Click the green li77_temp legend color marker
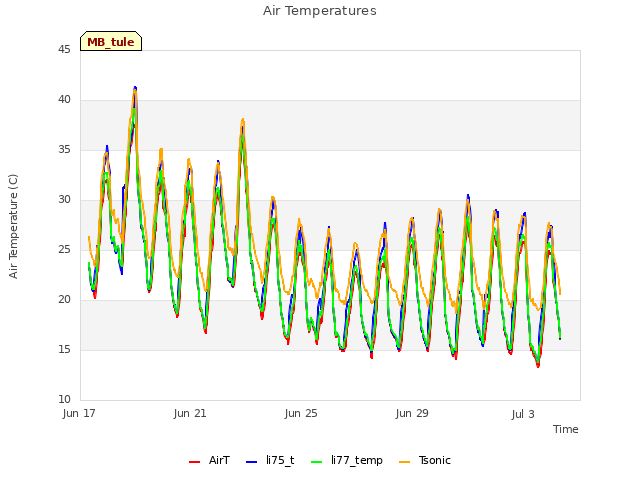 pyautogui.click(x=317, y=462)
